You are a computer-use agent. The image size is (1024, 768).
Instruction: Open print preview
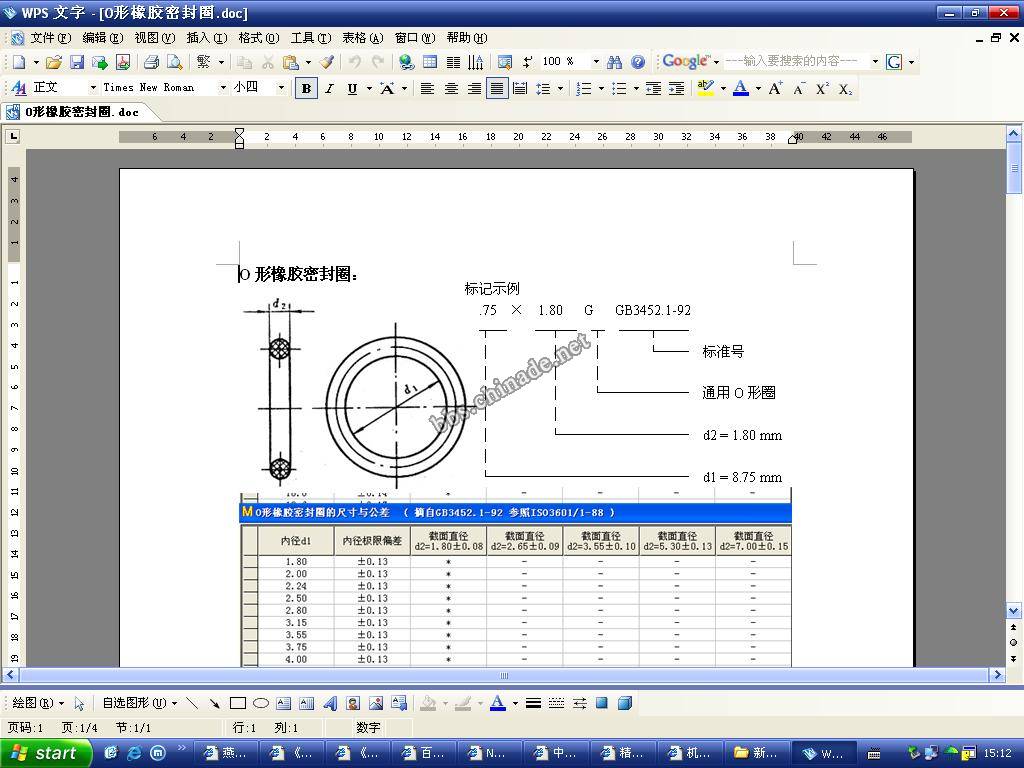click(x=174, y=62)
